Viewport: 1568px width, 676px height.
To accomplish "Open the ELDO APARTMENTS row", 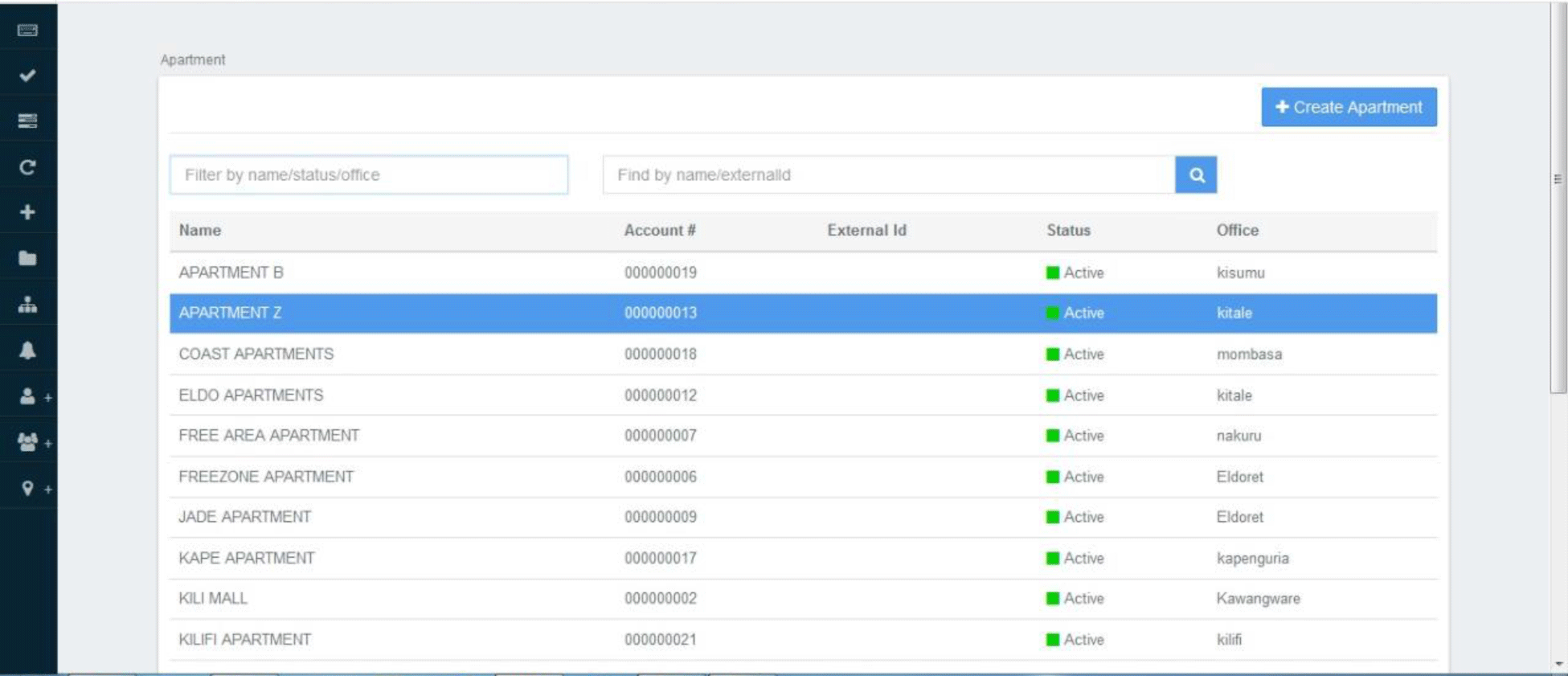I will 803,395.
